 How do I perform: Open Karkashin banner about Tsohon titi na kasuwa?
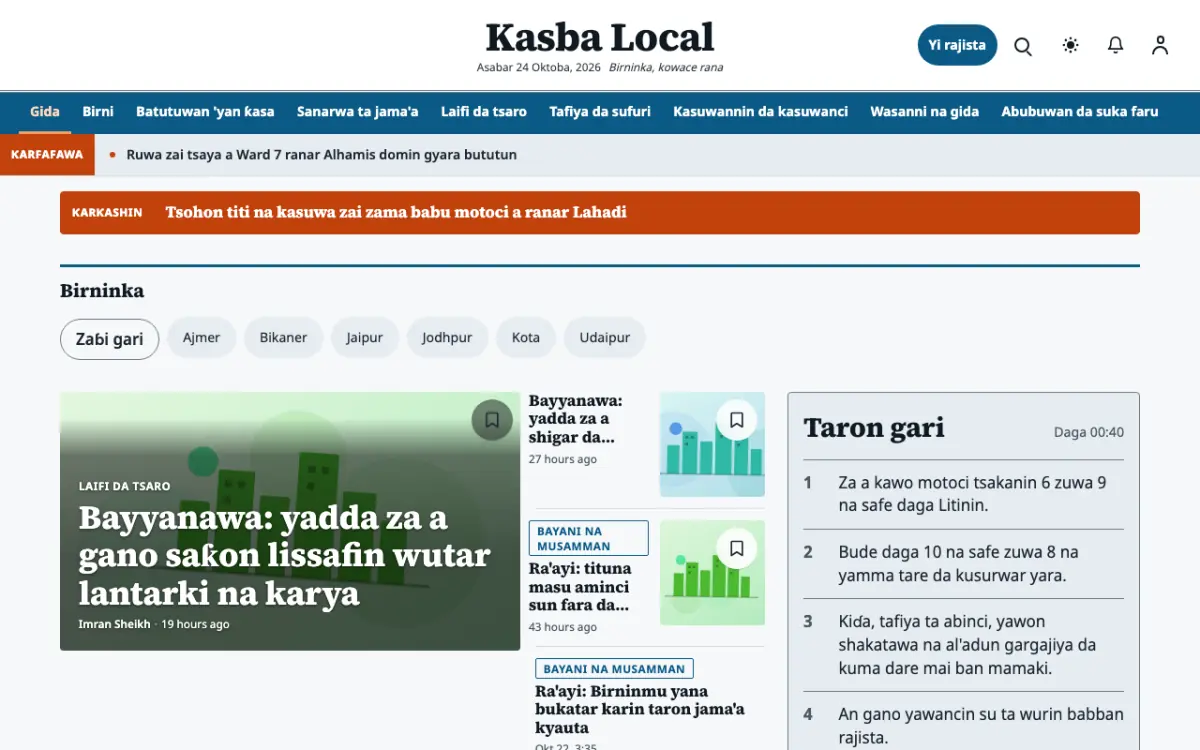[x=600, y=213]
